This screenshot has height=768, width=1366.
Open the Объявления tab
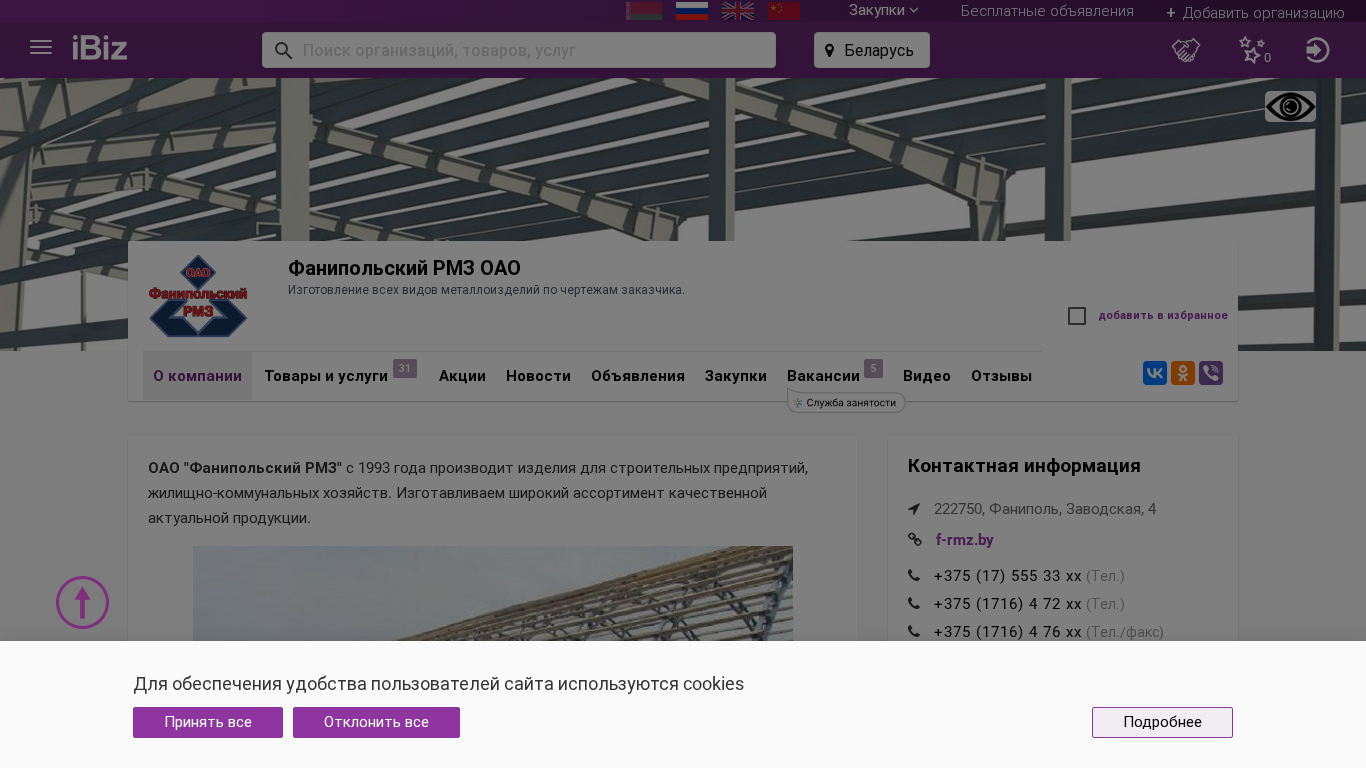click(638, 376)
